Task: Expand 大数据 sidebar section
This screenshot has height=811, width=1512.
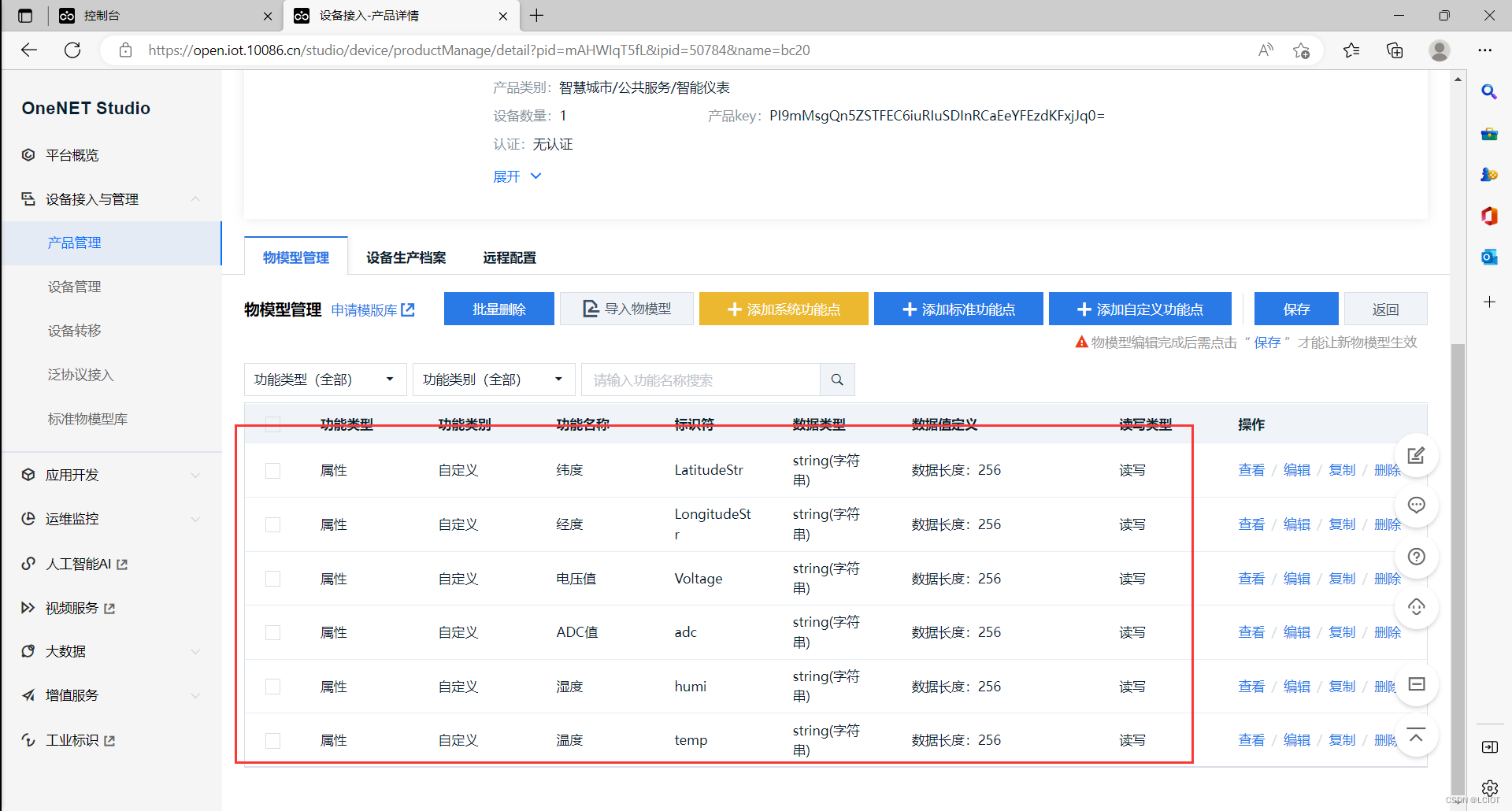Action: click(x=195, y=651)
